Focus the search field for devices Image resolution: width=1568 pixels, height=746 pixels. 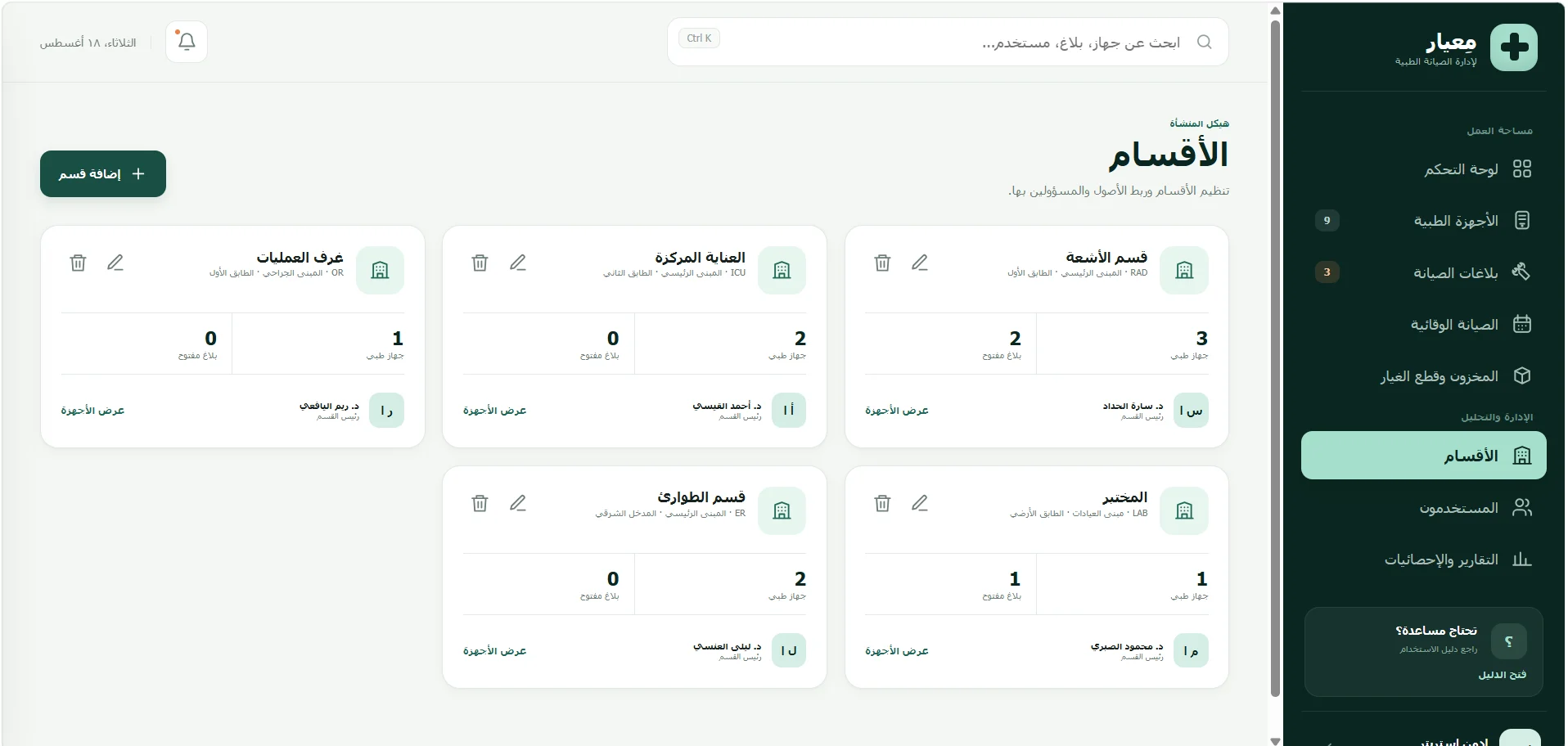pos(948,42)
